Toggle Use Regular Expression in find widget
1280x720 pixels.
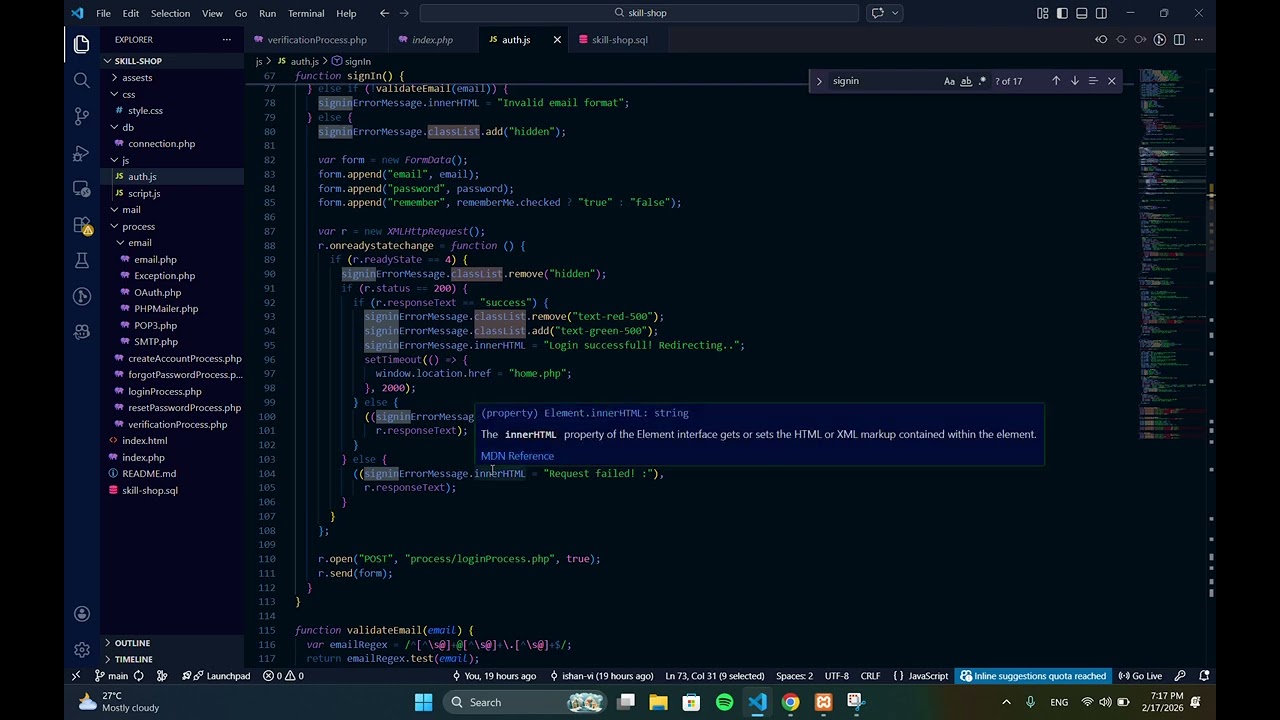(982, 81)
